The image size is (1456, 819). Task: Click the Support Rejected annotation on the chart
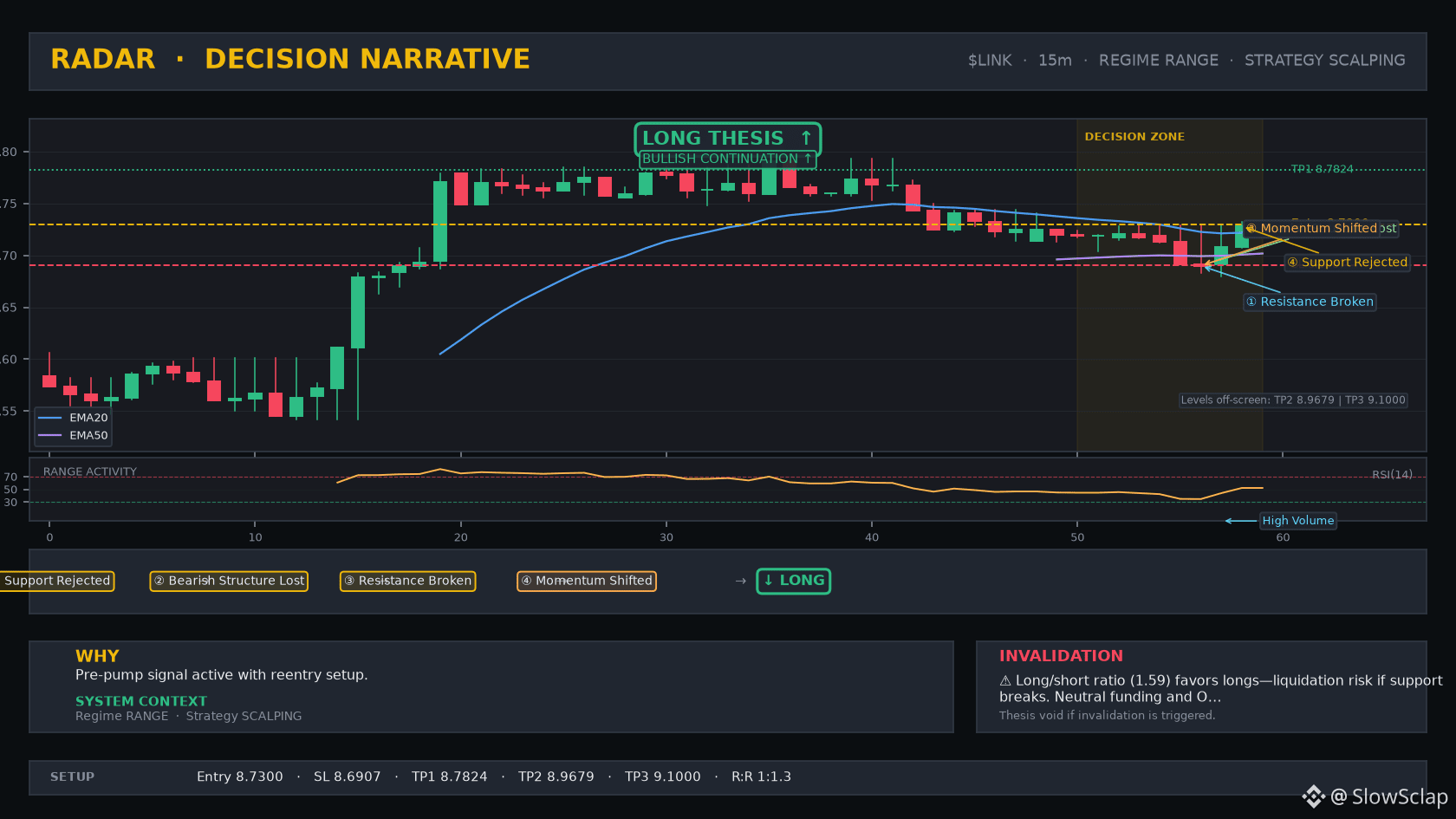point(1347,263)
